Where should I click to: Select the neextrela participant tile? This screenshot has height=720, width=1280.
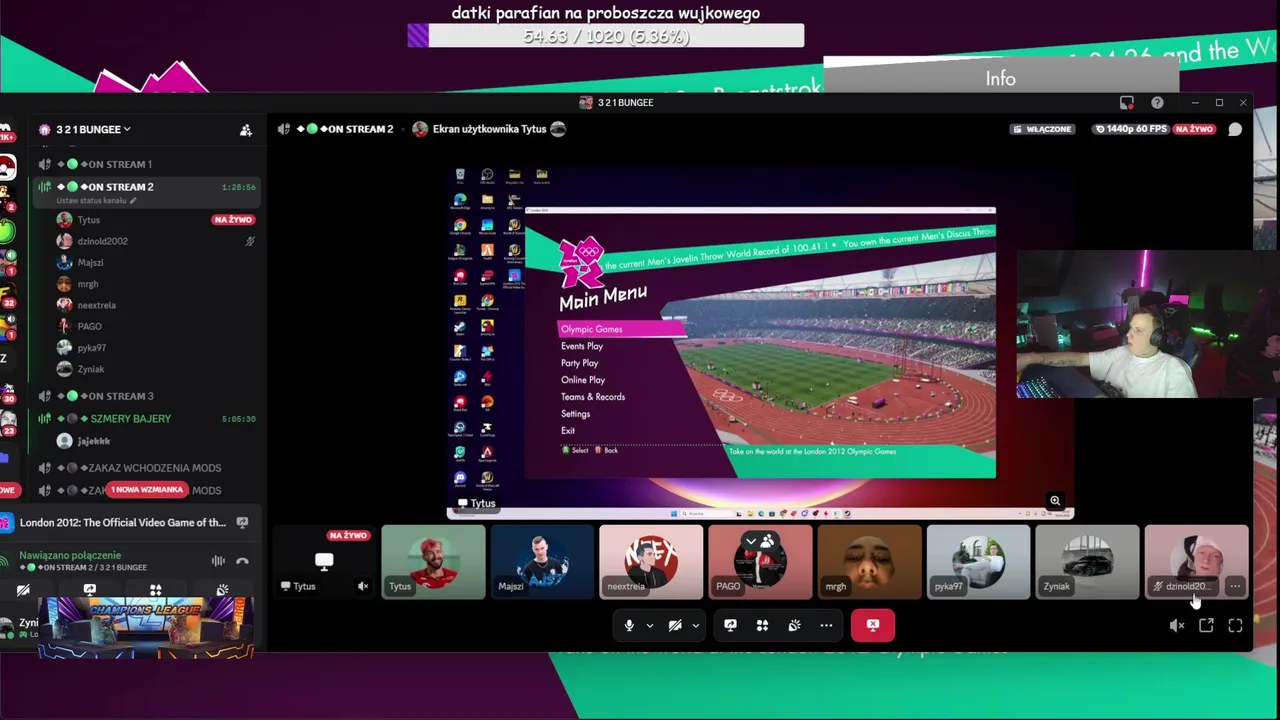[x=651, y=562]
